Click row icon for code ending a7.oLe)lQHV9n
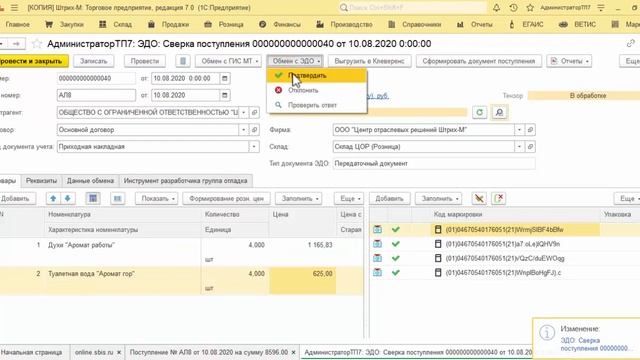Image resolution: width=640 pixels, height=360 pixels. 378,244
